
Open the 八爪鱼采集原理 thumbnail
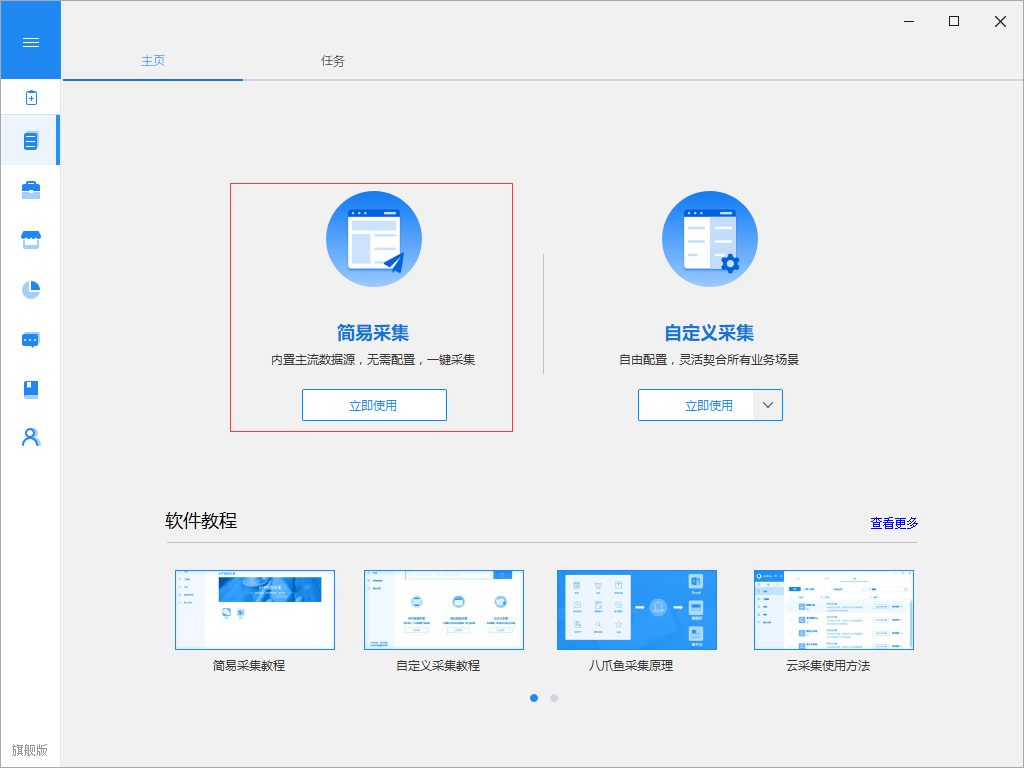point(637,610)
